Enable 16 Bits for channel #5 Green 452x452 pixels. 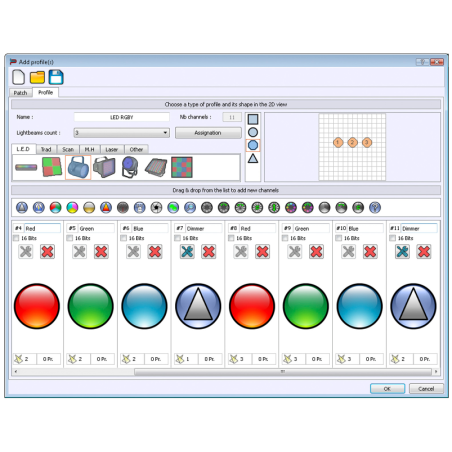tap(69, 238)
